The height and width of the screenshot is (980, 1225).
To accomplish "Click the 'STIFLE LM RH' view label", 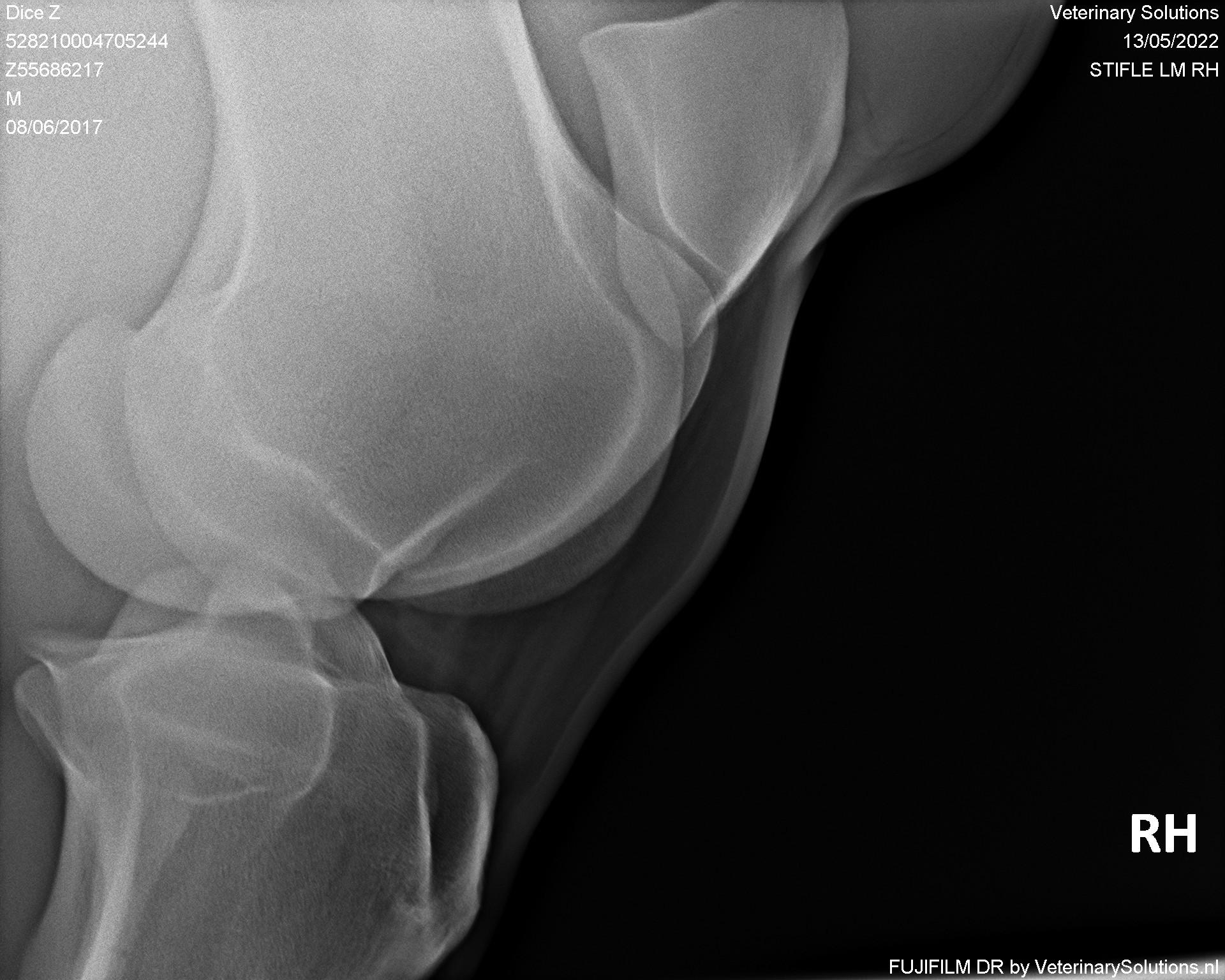I will [1154, 70].
